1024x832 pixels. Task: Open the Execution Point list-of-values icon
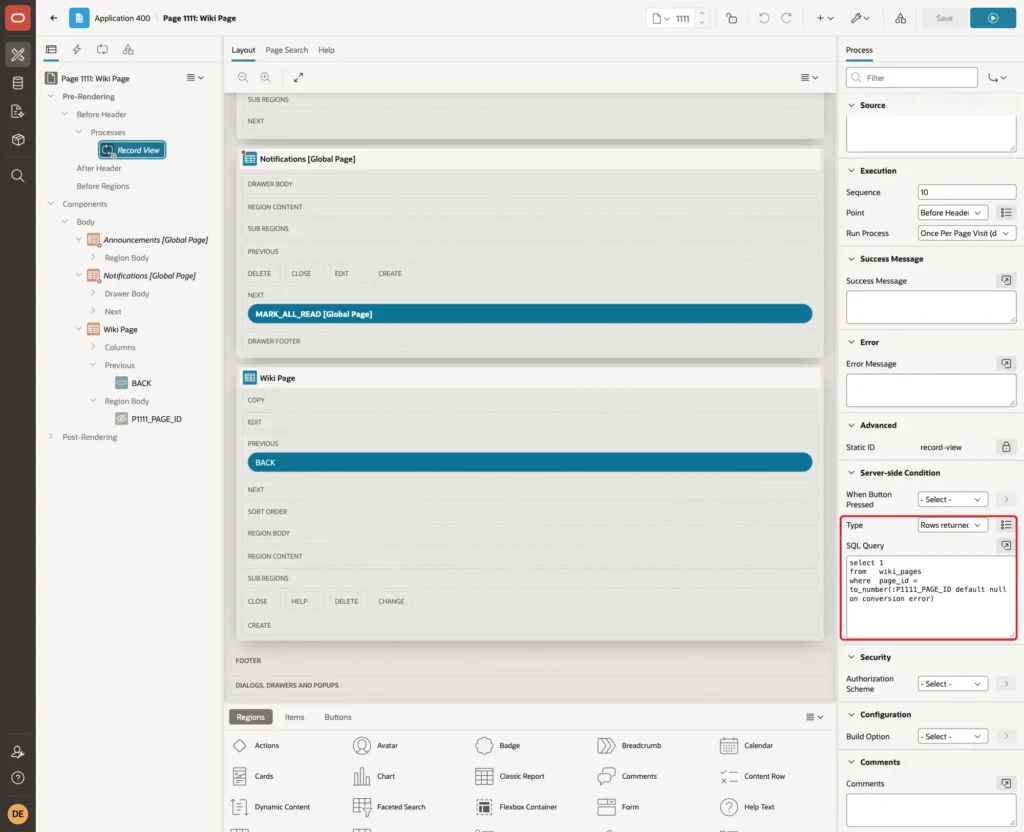(1006, 212)
